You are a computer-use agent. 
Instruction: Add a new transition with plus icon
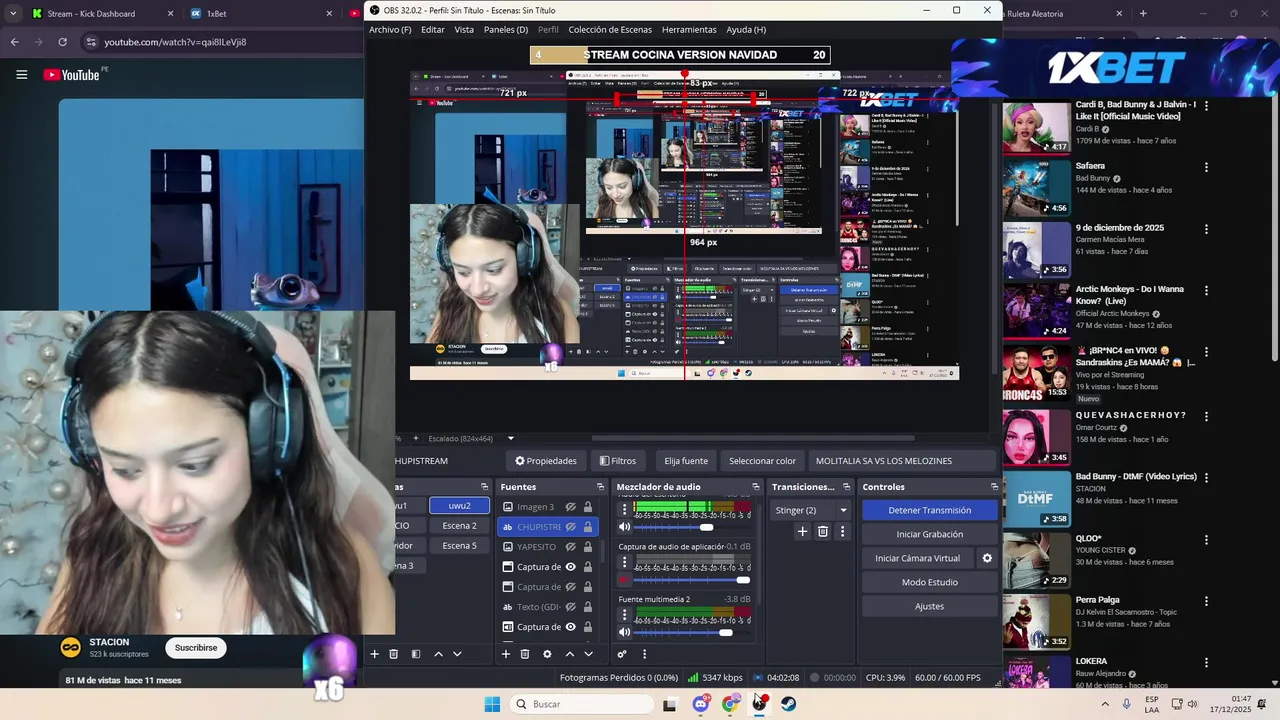[x=802, y=532]
